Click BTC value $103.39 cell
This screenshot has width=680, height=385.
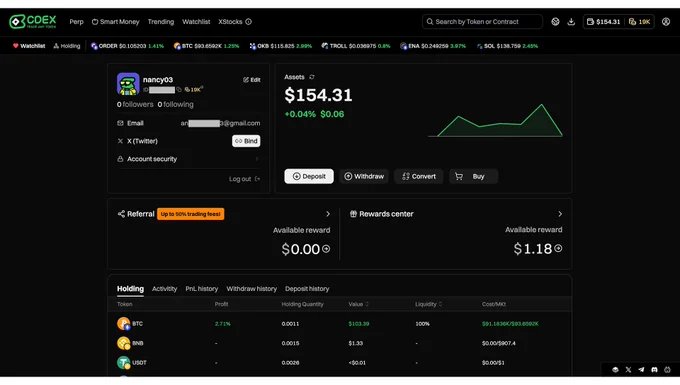click(x=359, y=324)
